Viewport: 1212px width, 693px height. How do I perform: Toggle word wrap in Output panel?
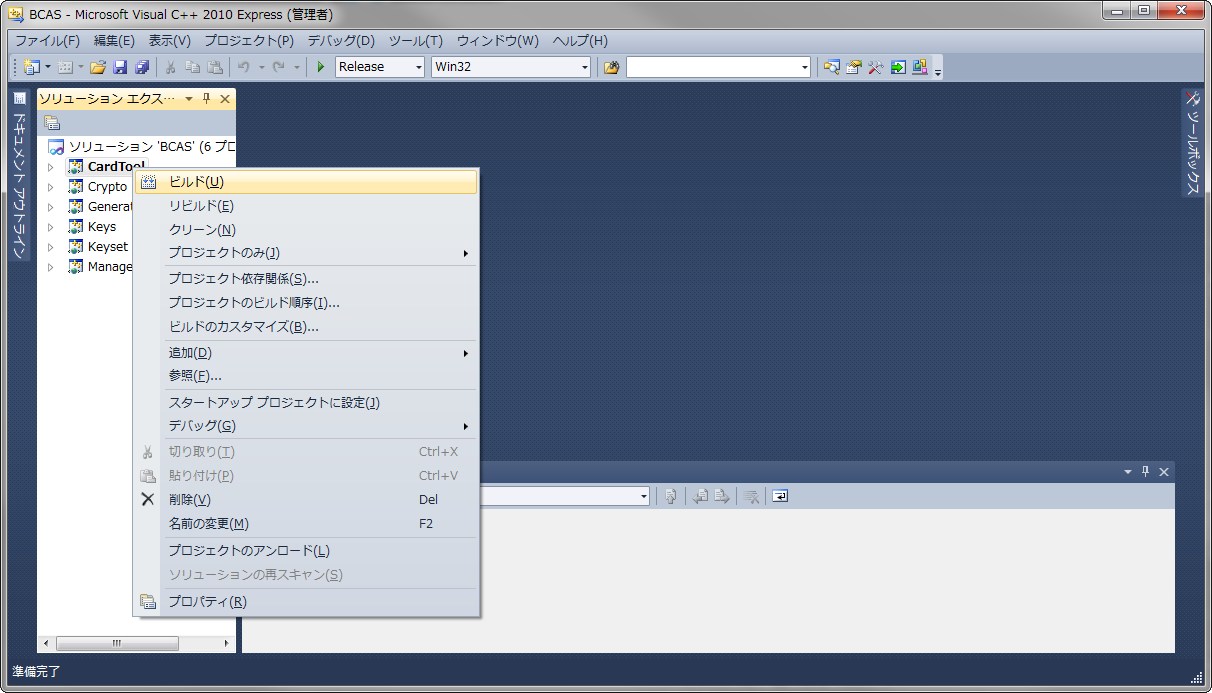tap(780, 496)
